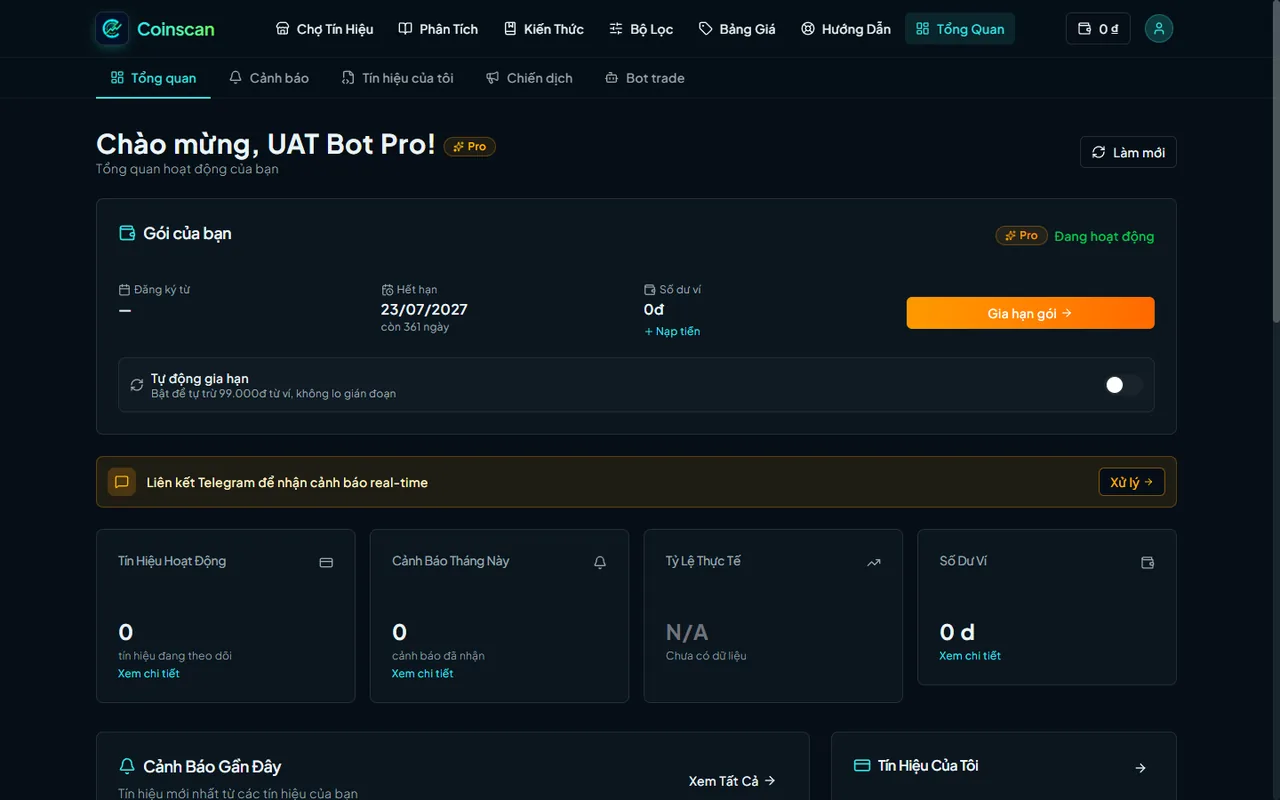
Task: Click bell icon in Cảnh Báo Tháng Này card
Action: [x=600, y=563]
